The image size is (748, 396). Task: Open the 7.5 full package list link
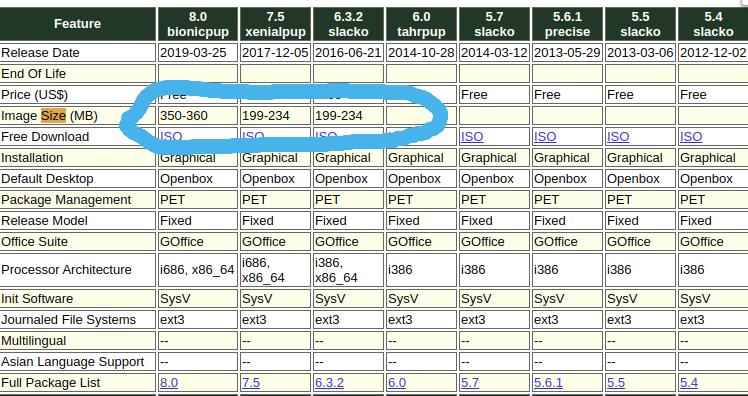click(251, 383)
